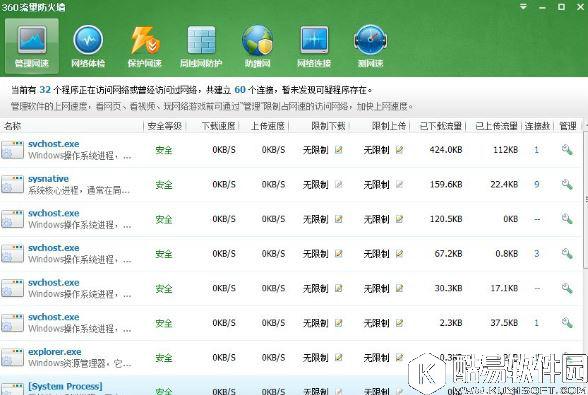Image resolution: width=588 pixels, height=395 pixels.
Task: Open the 防蹭网 globe shield tab
Action: pos(257,47)
